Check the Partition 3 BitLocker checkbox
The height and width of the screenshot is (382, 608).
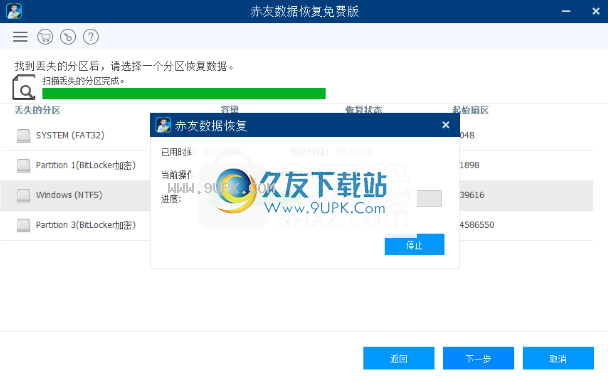24,225
